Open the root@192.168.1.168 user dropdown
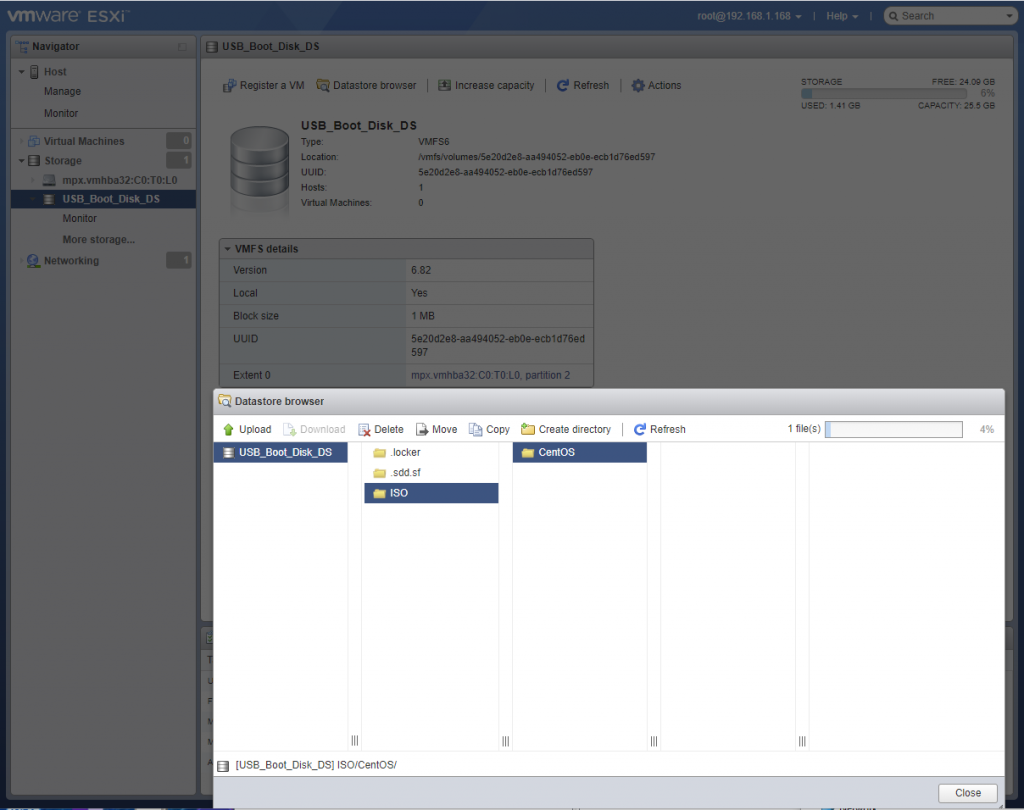The image size is (1024, 810). pos(749,16)
